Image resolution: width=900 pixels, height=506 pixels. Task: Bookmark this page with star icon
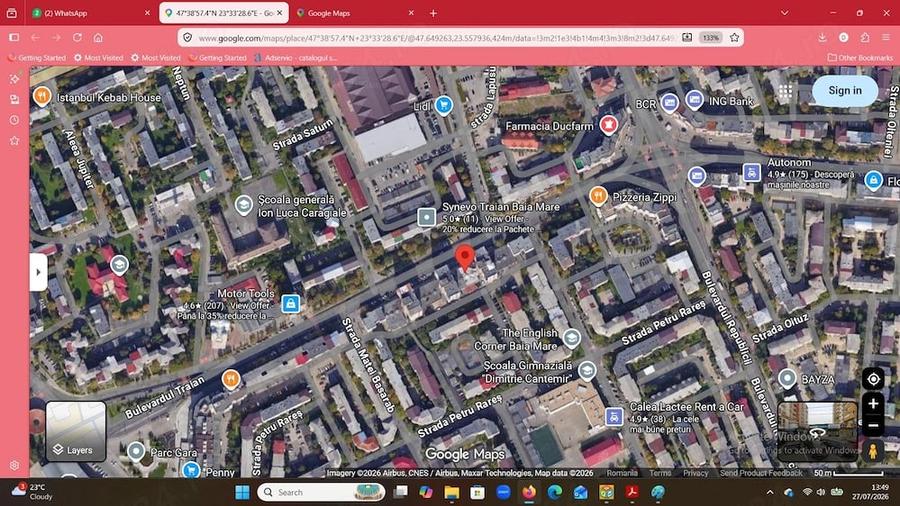pos(734,38)
